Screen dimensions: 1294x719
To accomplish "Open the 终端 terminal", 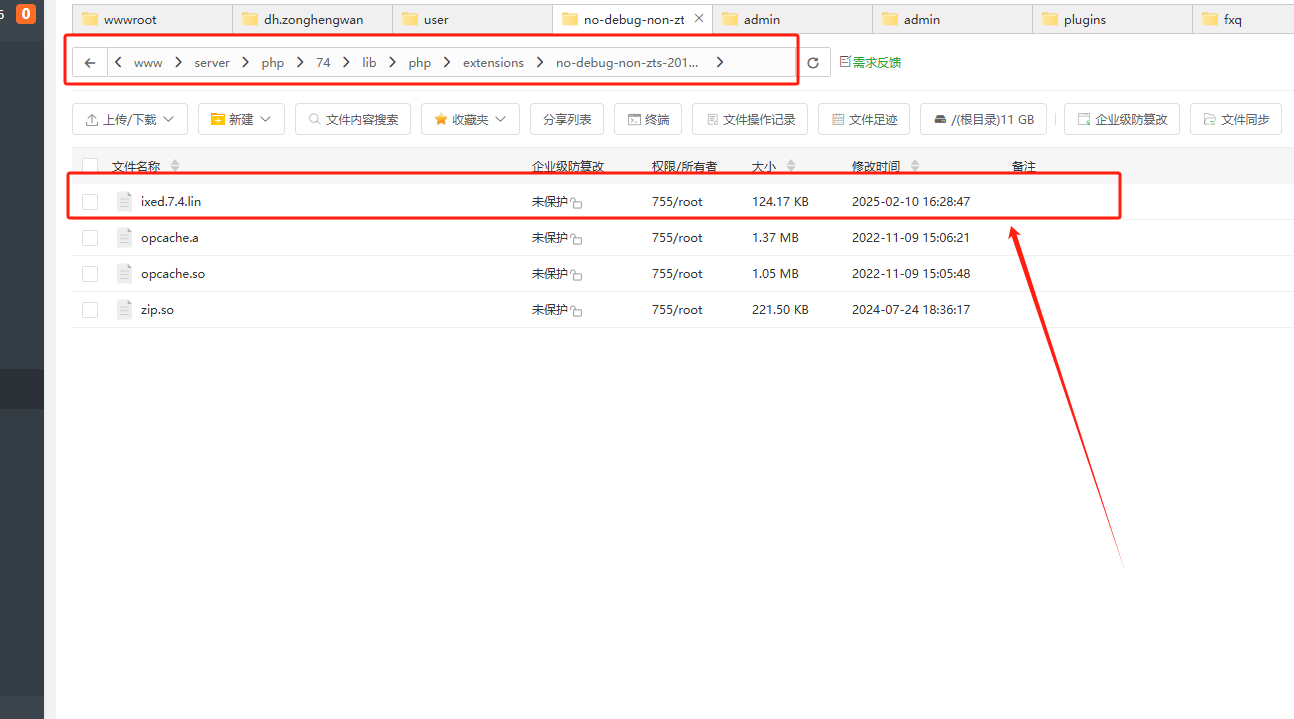I will click(x=648, y=119).
